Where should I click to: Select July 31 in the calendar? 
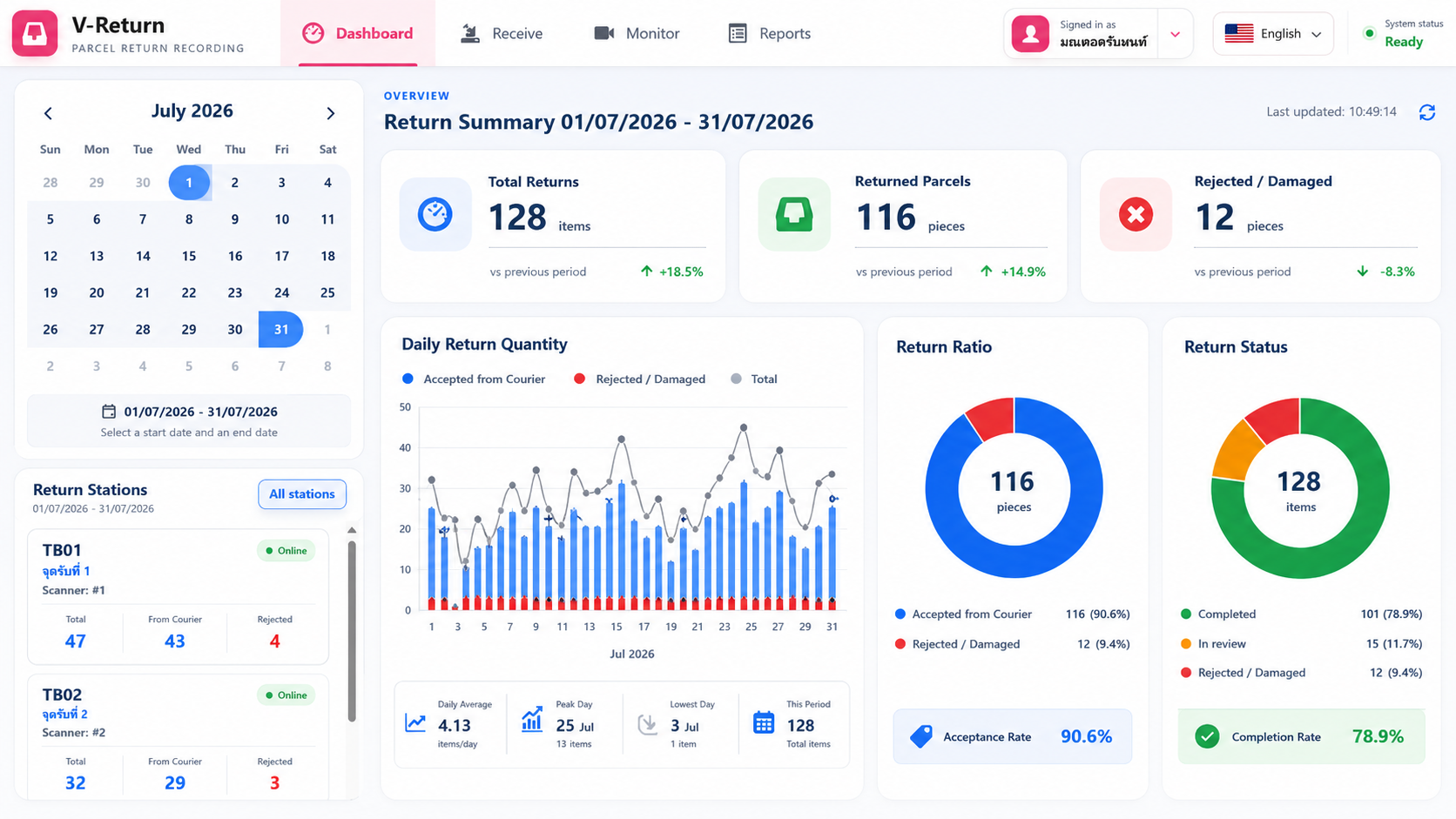point(281,329)
